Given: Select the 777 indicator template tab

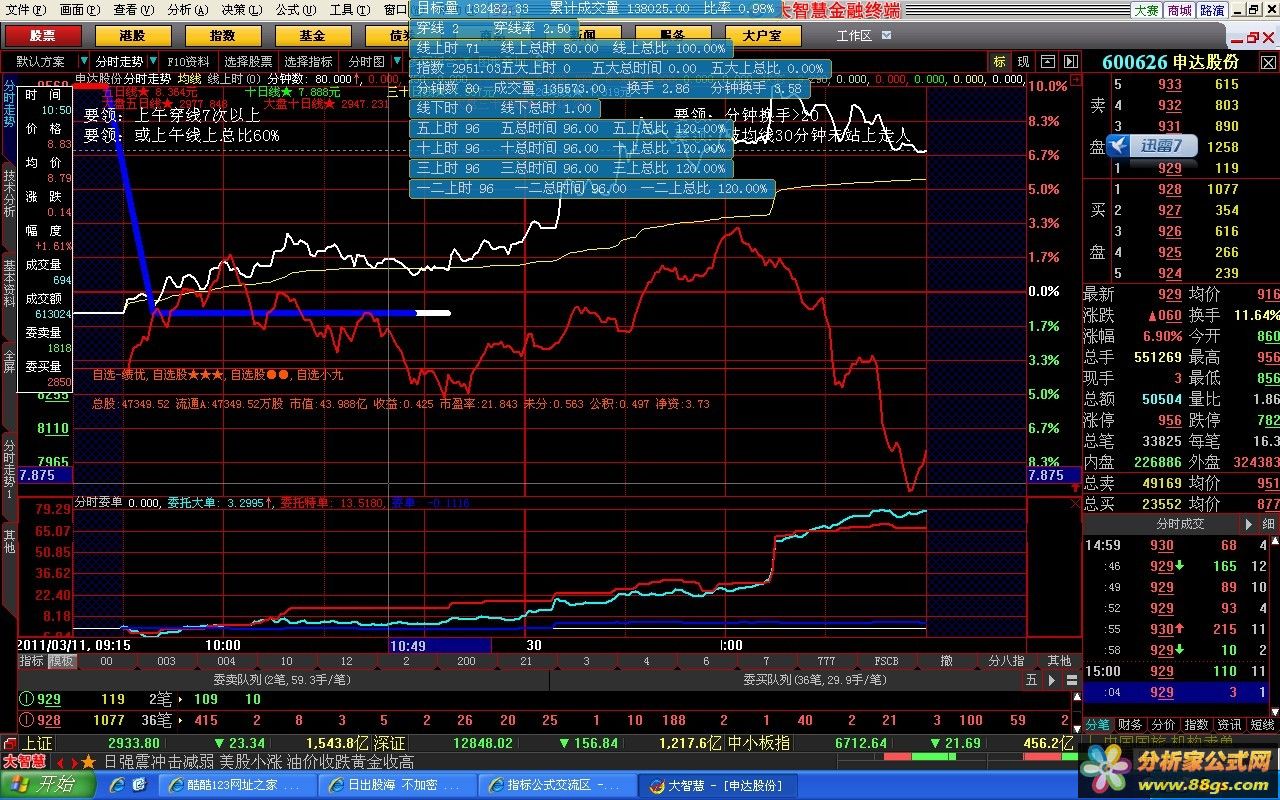Looking at the screenshot, I should 826,661.
